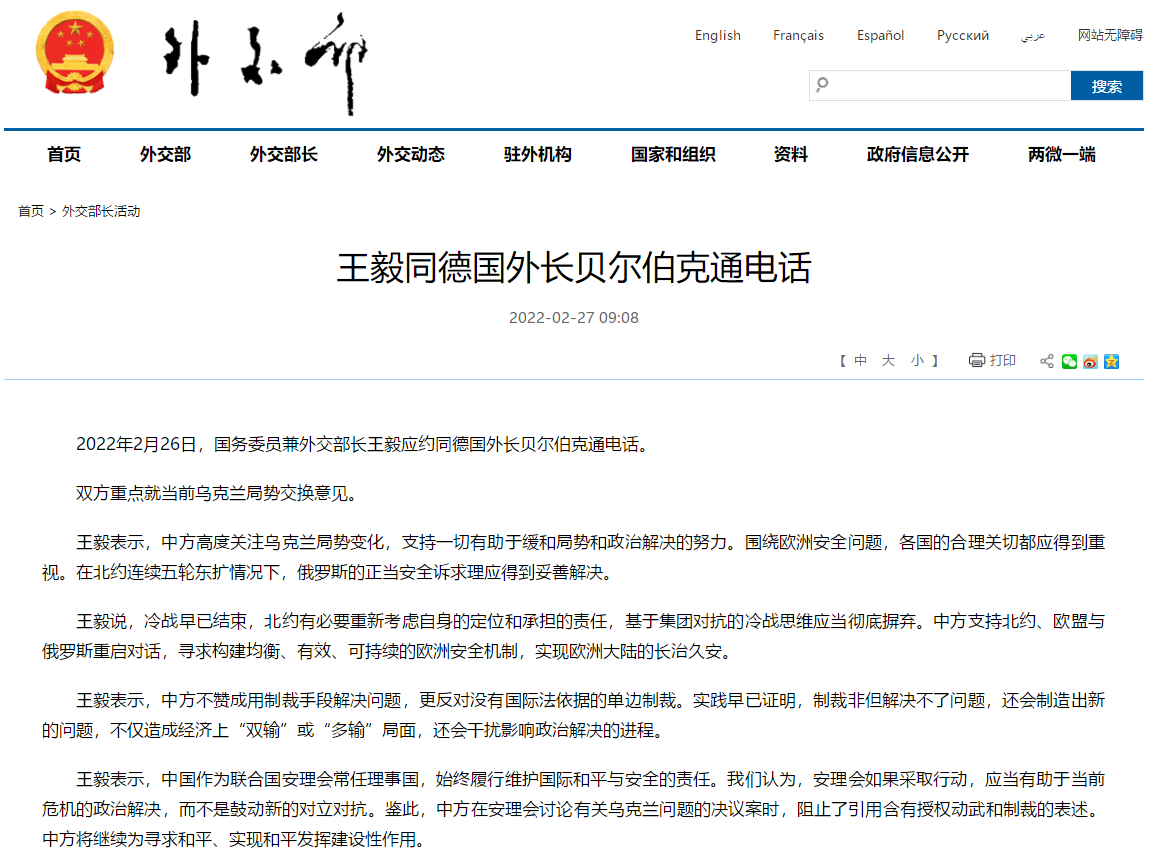
Task: Set font size to 小 (small)
Action: pos(917,361)
